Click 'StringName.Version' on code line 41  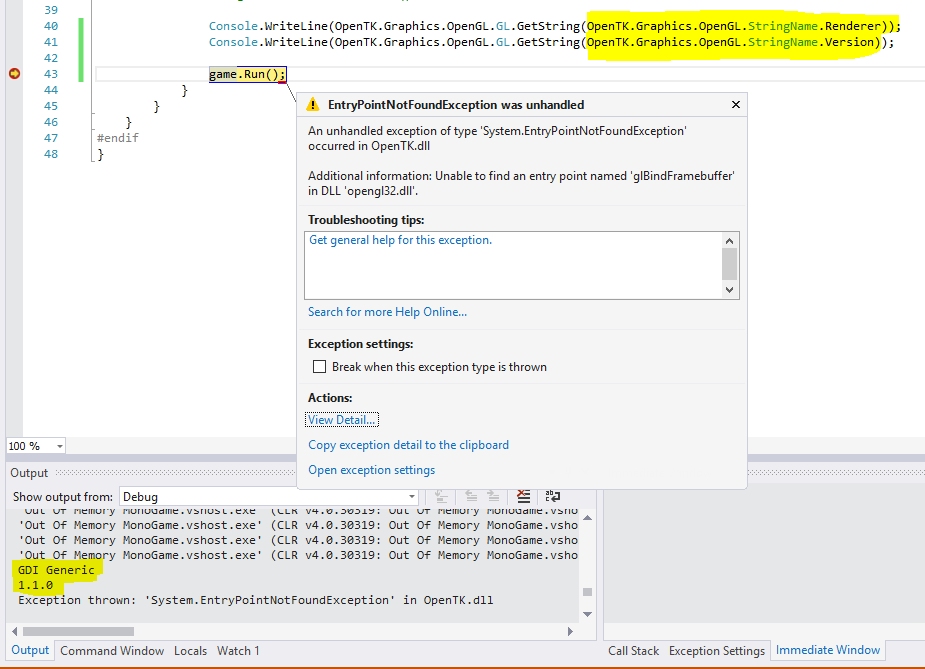click(811, 42)
